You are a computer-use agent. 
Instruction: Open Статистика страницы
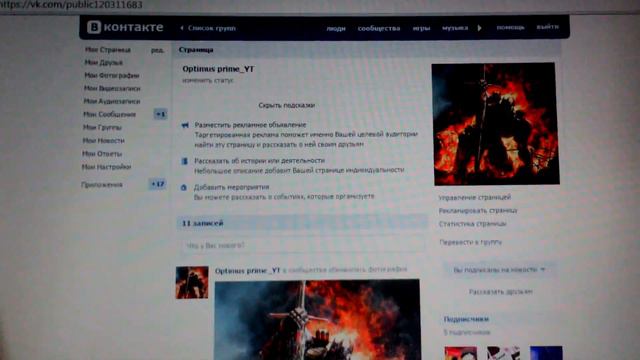pos(473,224)
